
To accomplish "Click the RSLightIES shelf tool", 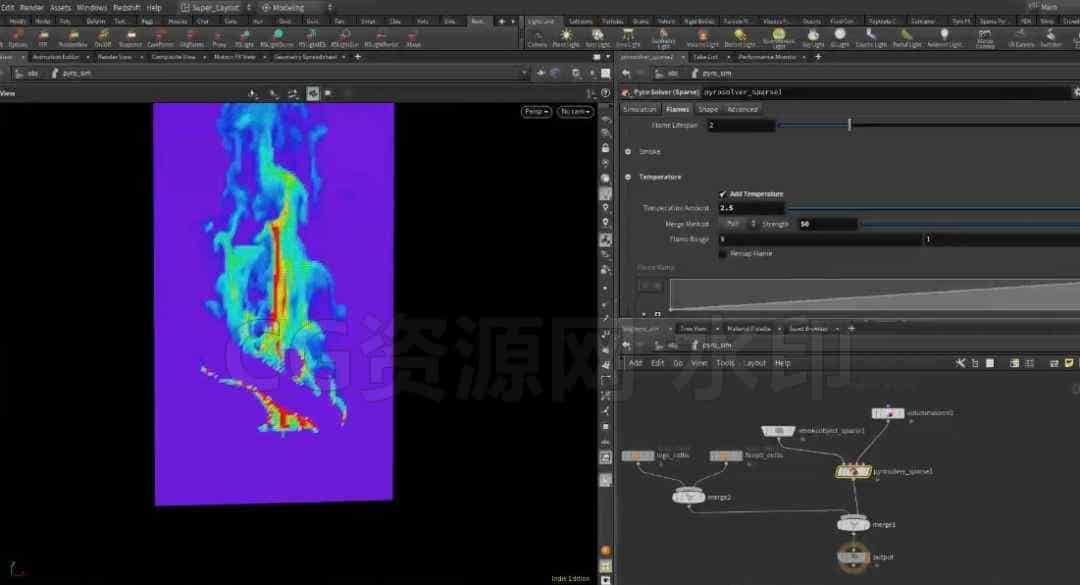I will [x=312, y=38].
